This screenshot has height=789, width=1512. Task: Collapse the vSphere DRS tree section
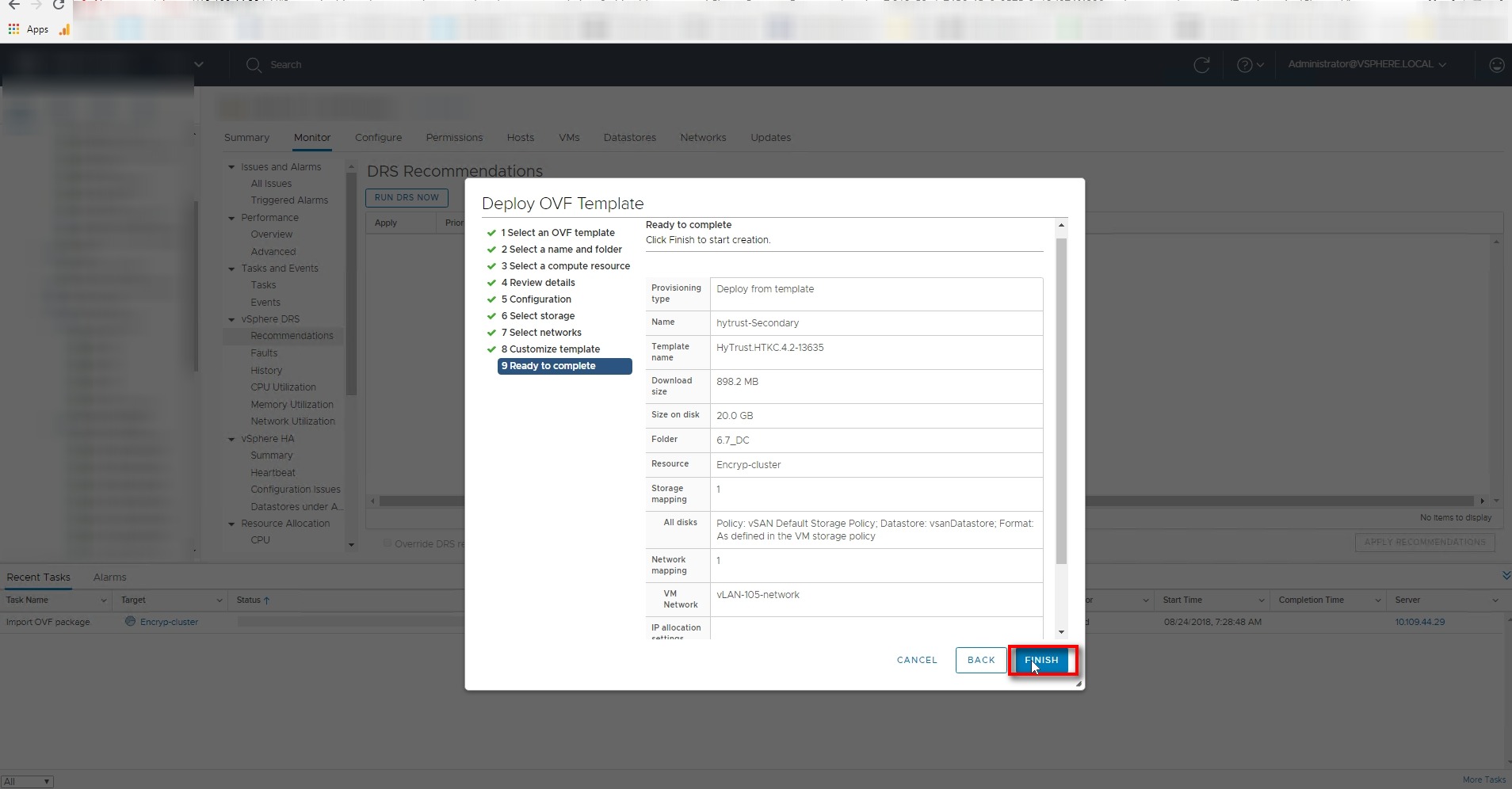pyautogui.click(x=231, y=319)
